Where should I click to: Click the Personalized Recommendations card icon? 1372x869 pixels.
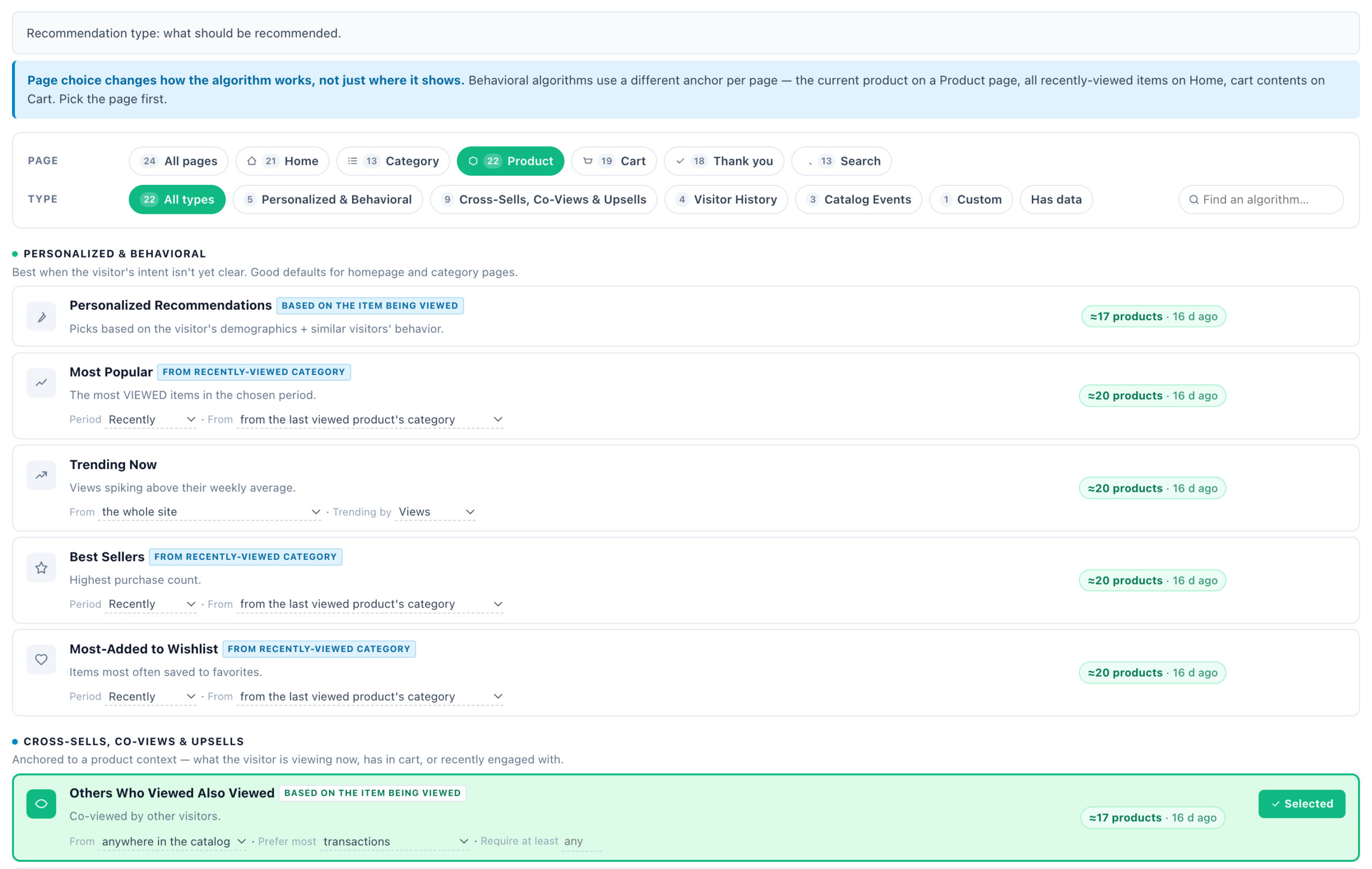pyautogui.click(x=41, y=317)
